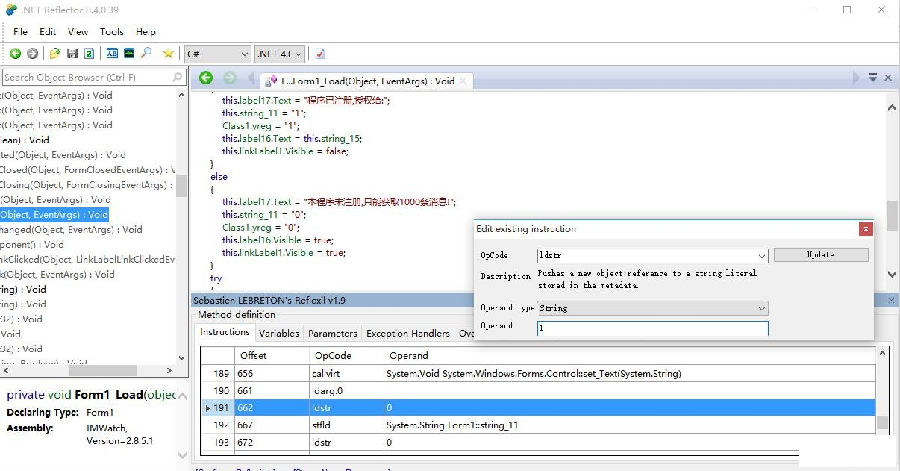The height and width of the screenshot is (471, 900).
Task: Open the View menu
Action: pos(78,32)
